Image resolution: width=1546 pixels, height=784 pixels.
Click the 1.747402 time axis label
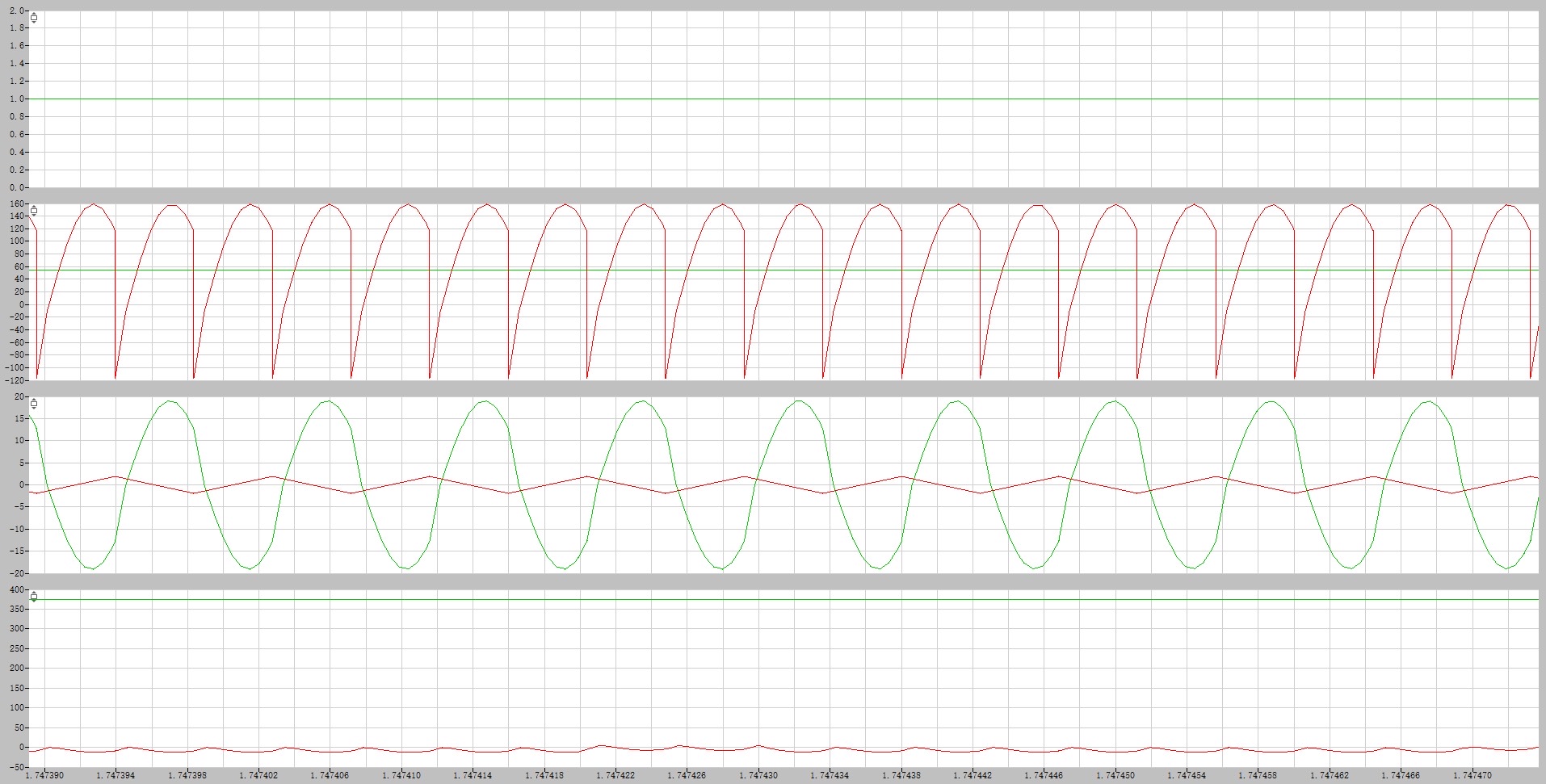point(258,776)
